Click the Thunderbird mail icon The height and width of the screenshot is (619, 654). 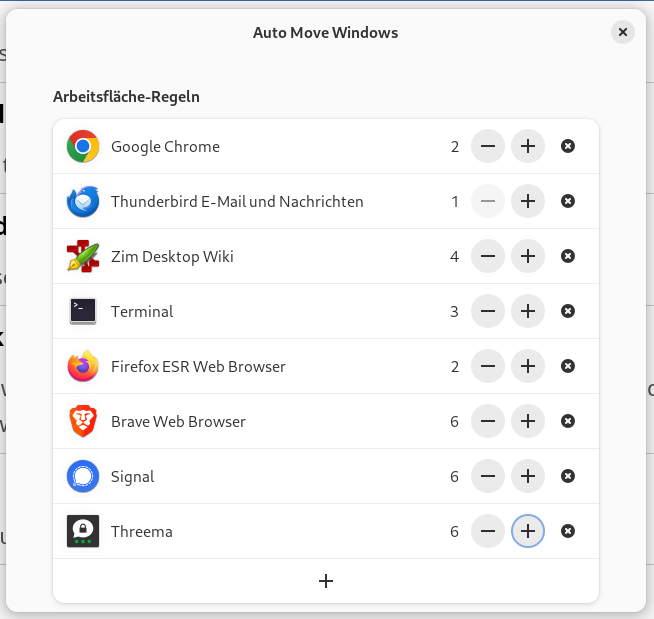83,202
